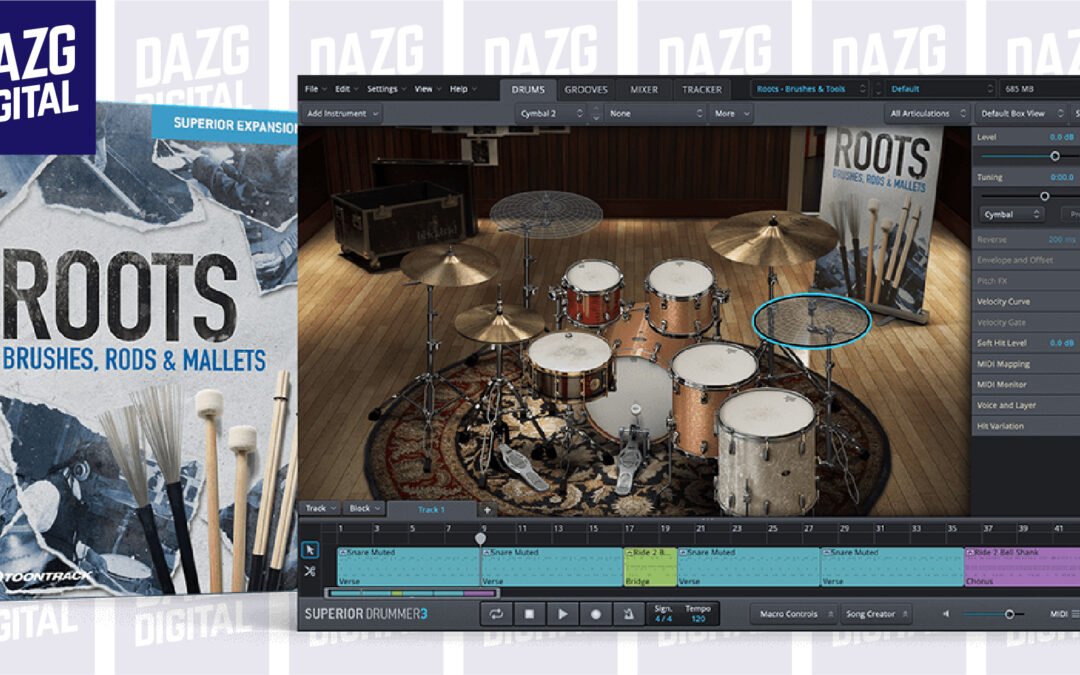This screenshot has width=1080, height=675.
Task: Select the Track 1 song tab
Action: pyautogui.click(x=432, y=510)
